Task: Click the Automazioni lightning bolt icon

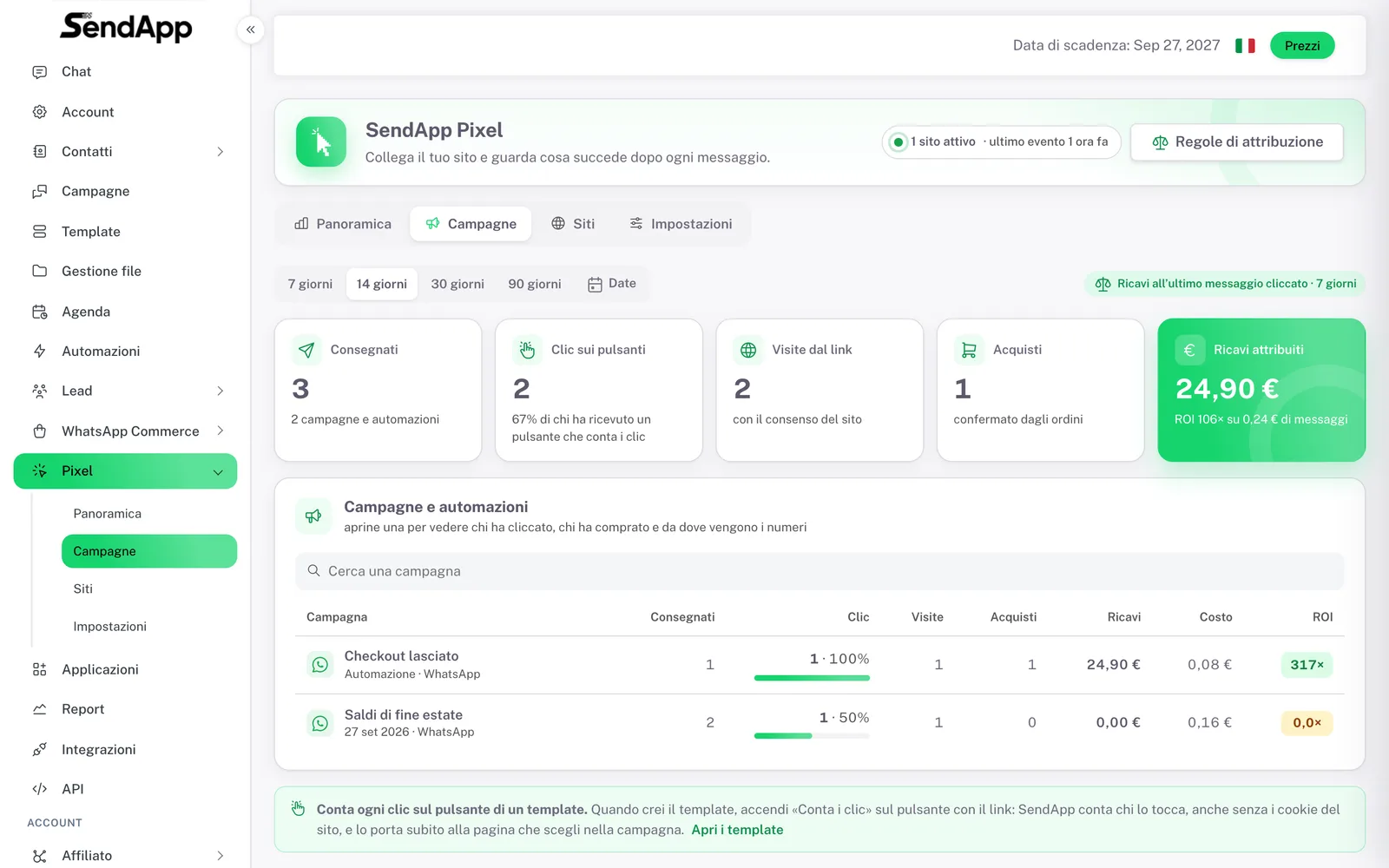Action: 39,352
